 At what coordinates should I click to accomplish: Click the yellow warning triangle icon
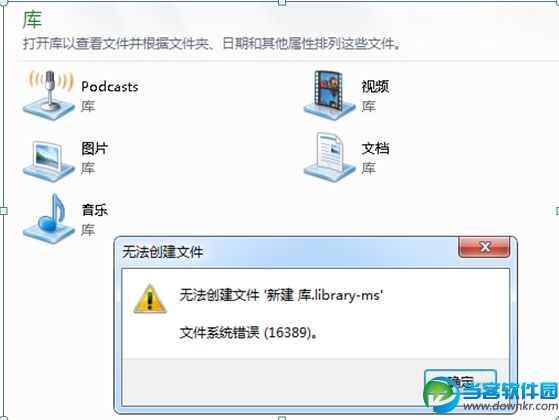click(150, 299)
